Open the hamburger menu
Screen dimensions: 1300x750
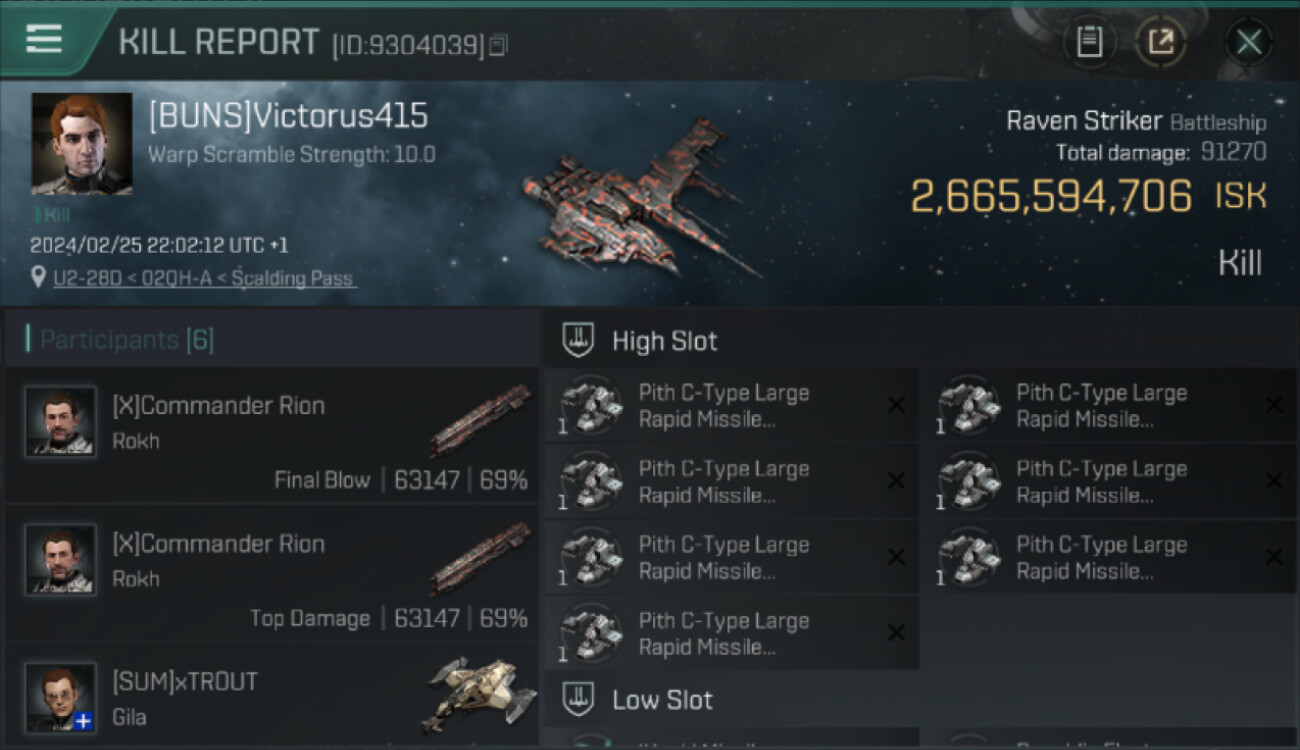coord(44,40)
